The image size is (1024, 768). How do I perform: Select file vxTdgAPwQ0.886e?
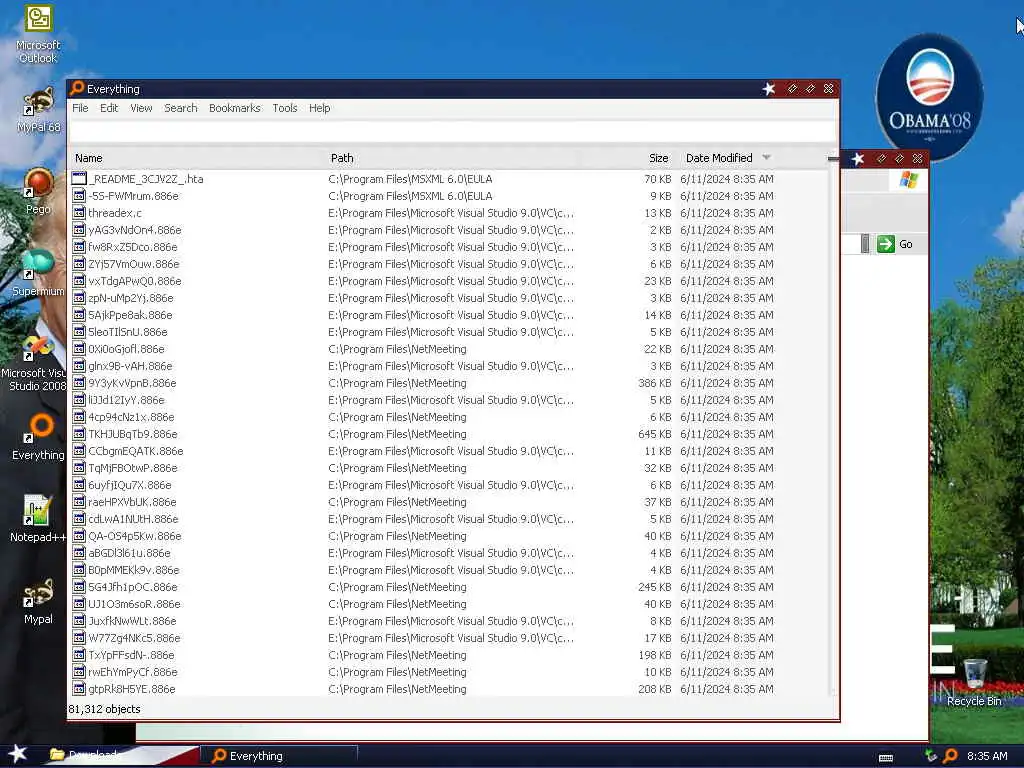[135, 281]
